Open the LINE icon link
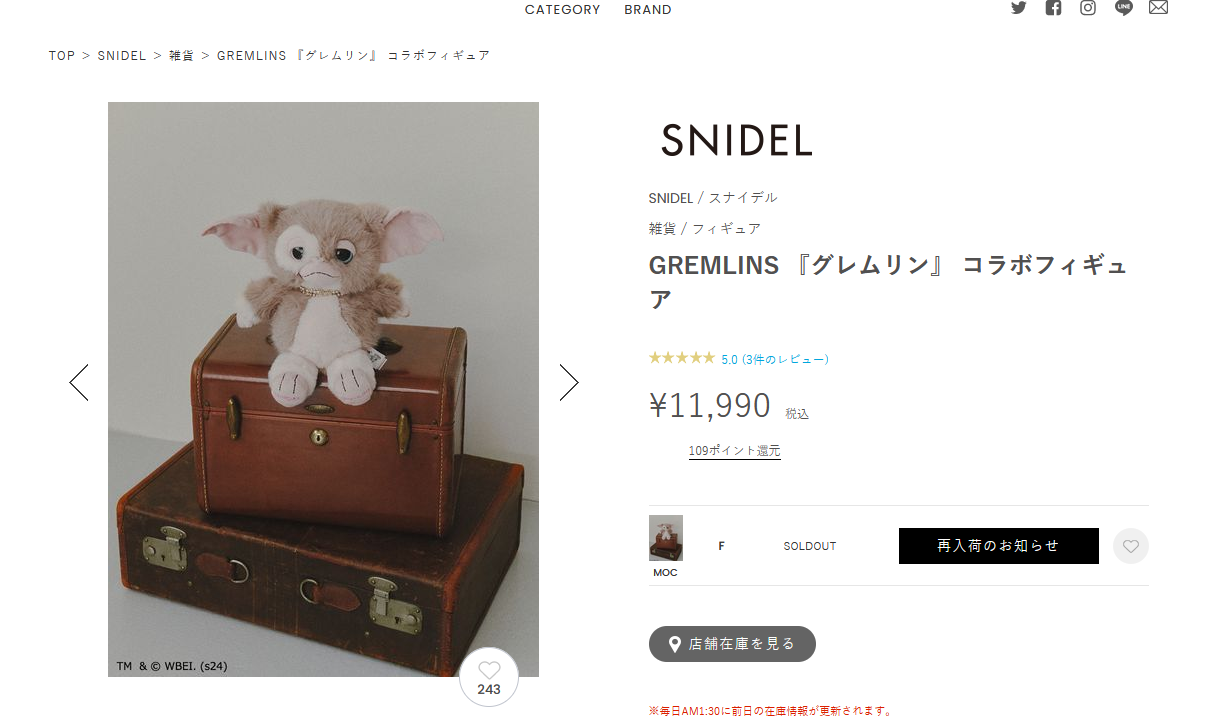Image resolution: width=1207 pixels, height=722 pixels. 1124,8
